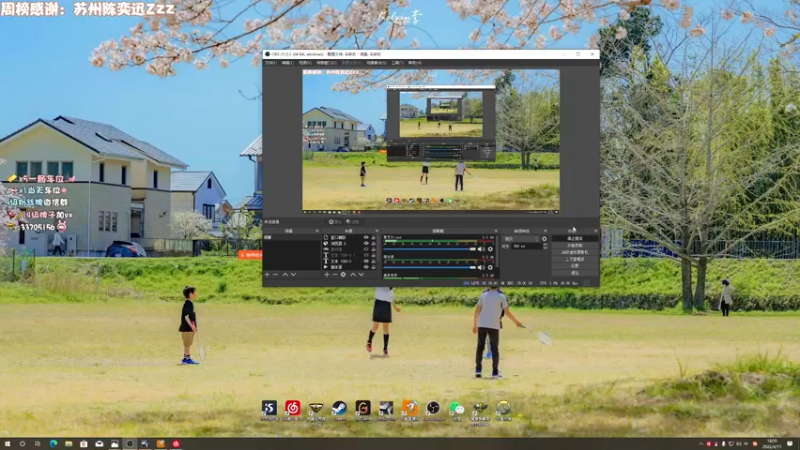Move the scene up in the Scenes panel

285,274
